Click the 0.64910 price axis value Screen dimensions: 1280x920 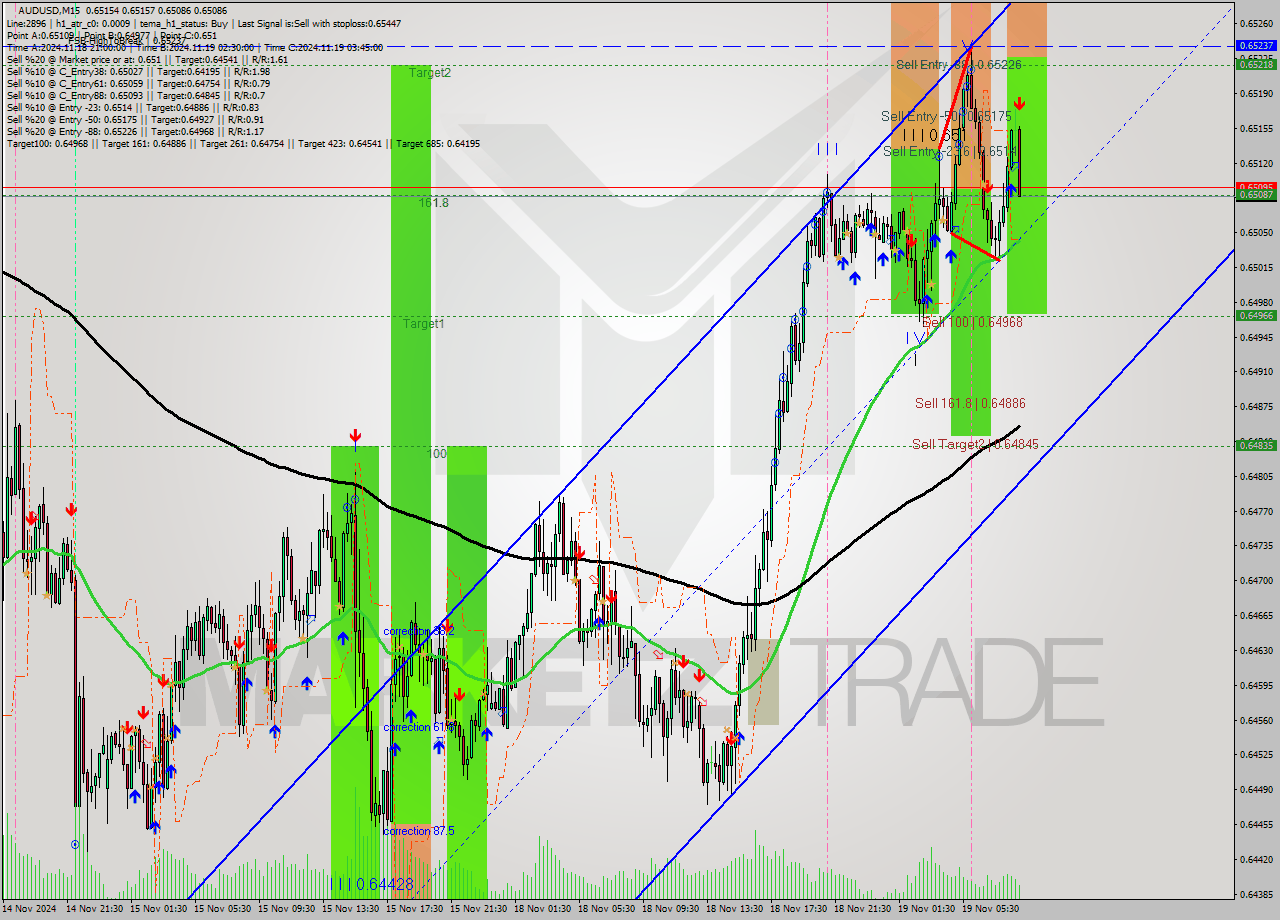[x=1256, y=372]
